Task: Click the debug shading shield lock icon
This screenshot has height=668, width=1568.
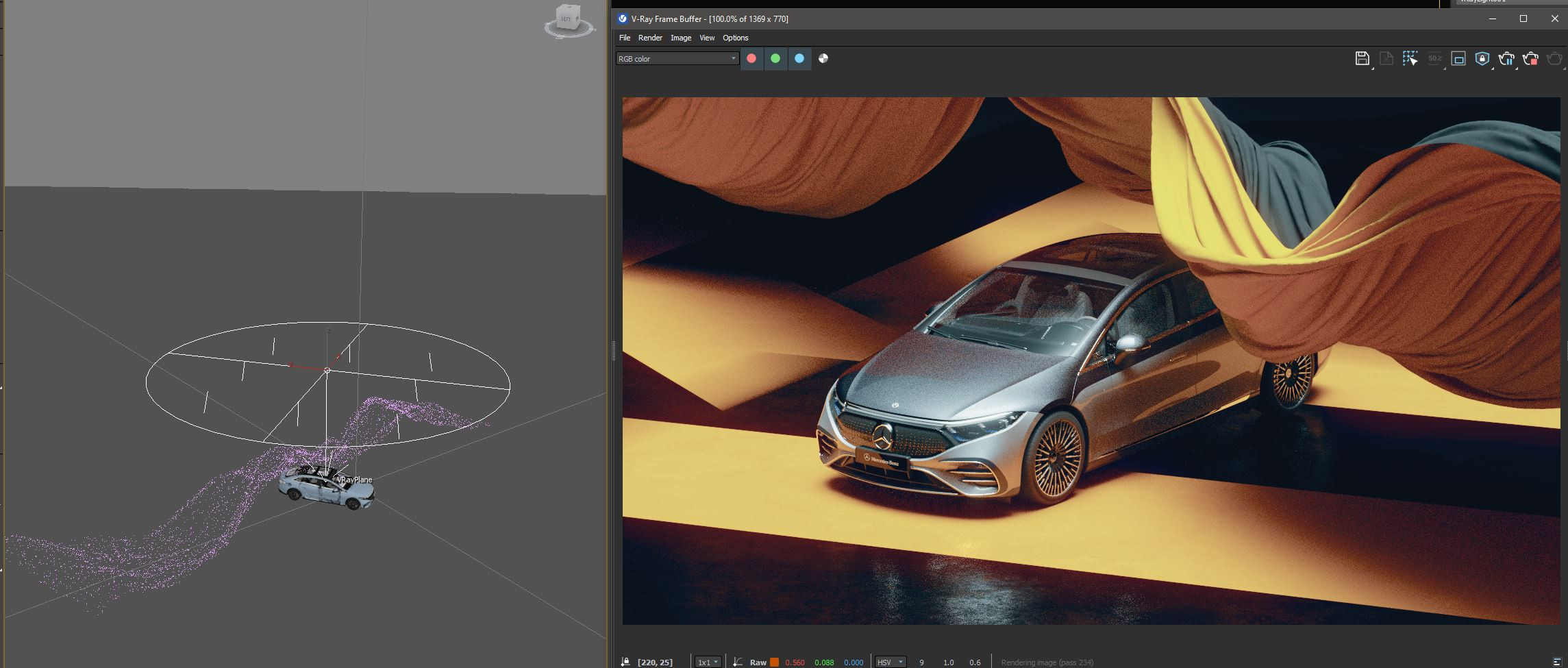Action: 1482,59
